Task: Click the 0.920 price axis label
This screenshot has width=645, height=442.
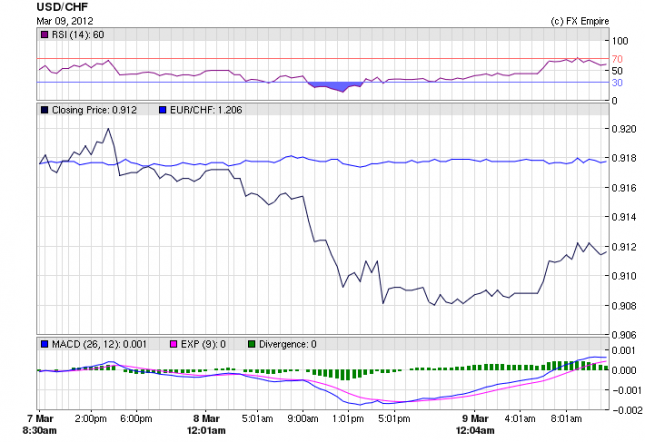Action: coord(624,129)
